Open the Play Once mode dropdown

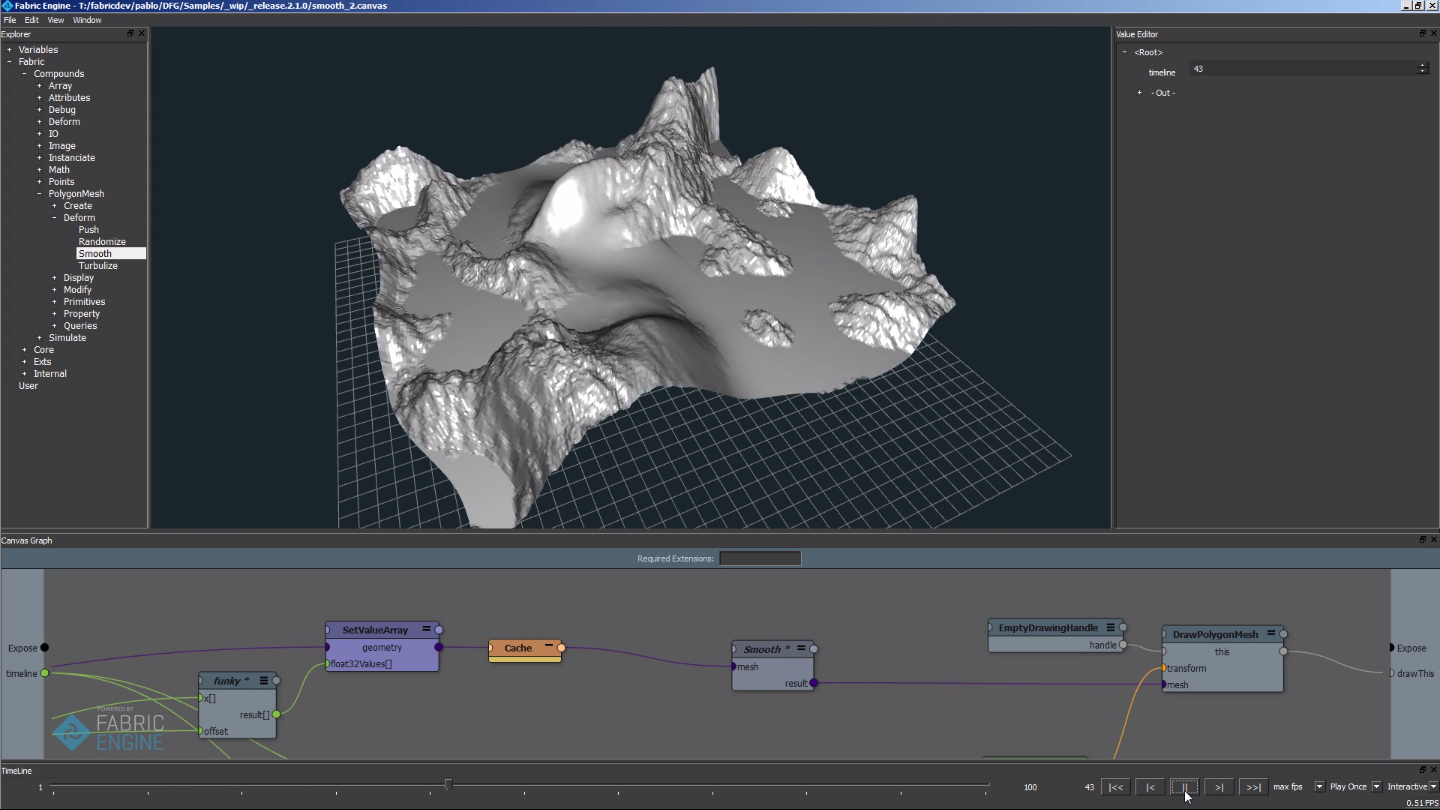pyautogui.click(x=1376, y=786)
